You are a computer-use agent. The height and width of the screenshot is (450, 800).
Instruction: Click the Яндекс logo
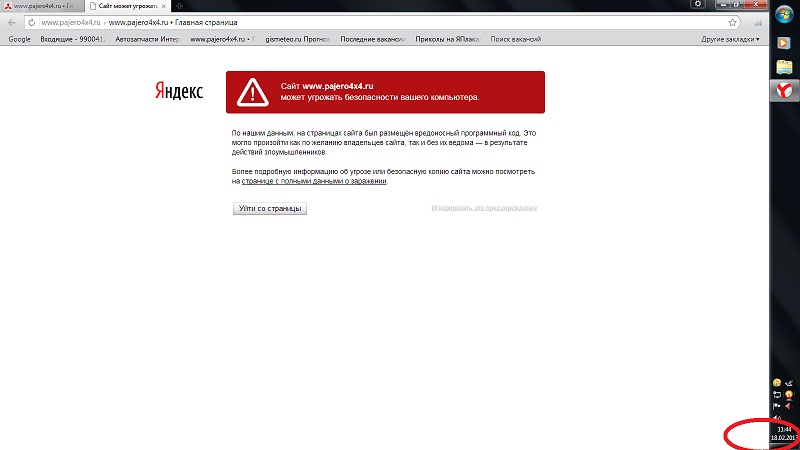pyautogui.click(x=179, y=91)
